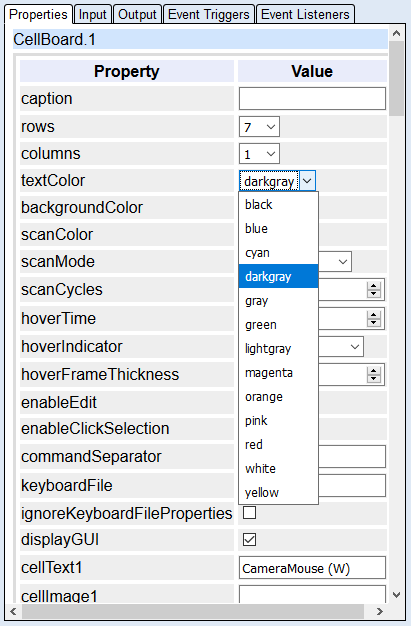Click the enableEdit property label
411x626 pixels.
59,402
